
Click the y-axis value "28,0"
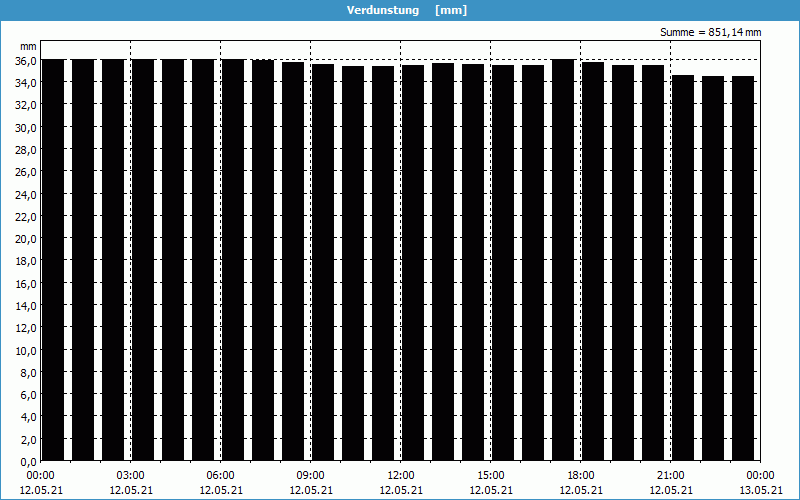(x=26, y=149)
